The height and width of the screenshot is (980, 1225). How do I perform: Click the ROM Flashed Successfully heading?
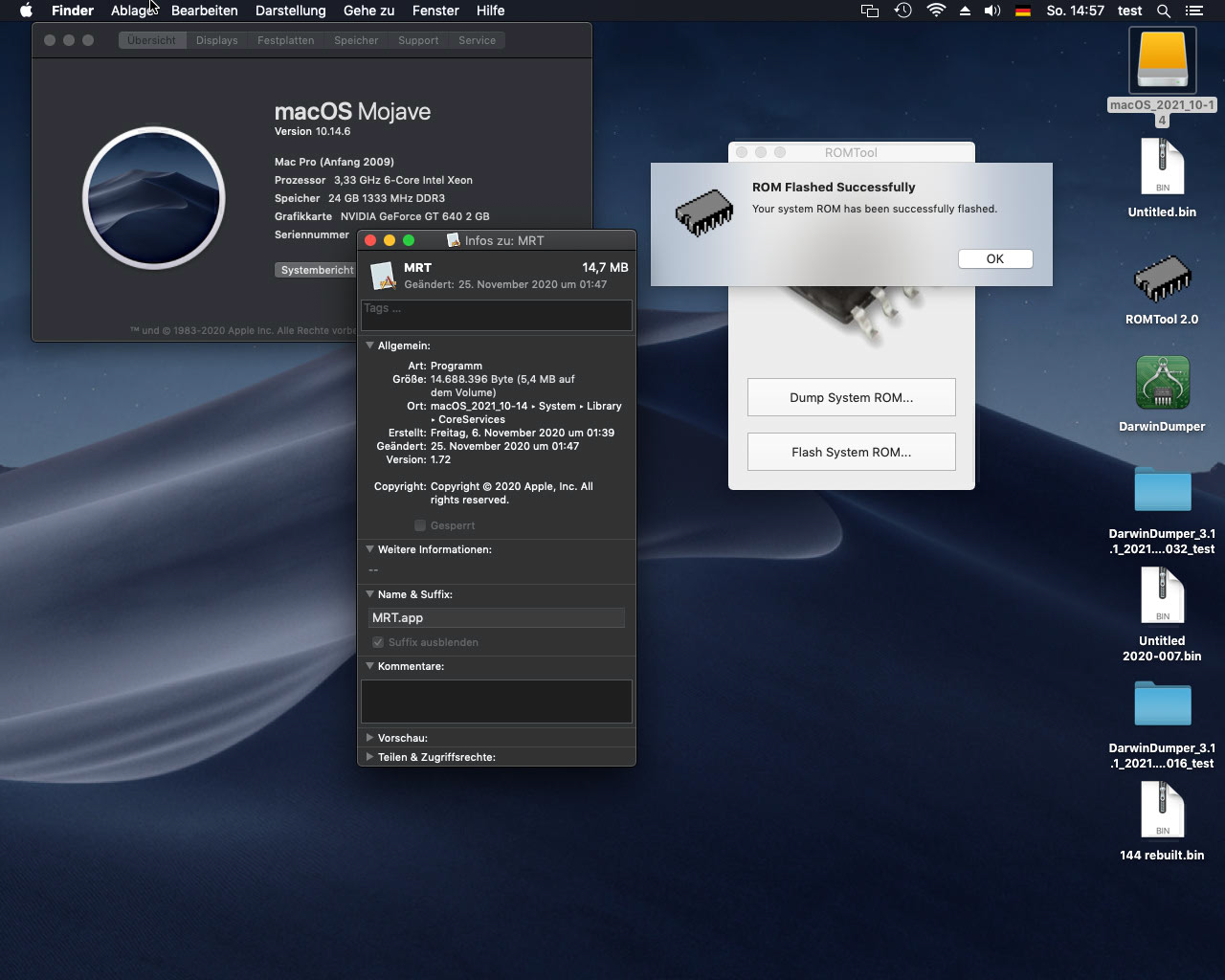coord(834,187)
